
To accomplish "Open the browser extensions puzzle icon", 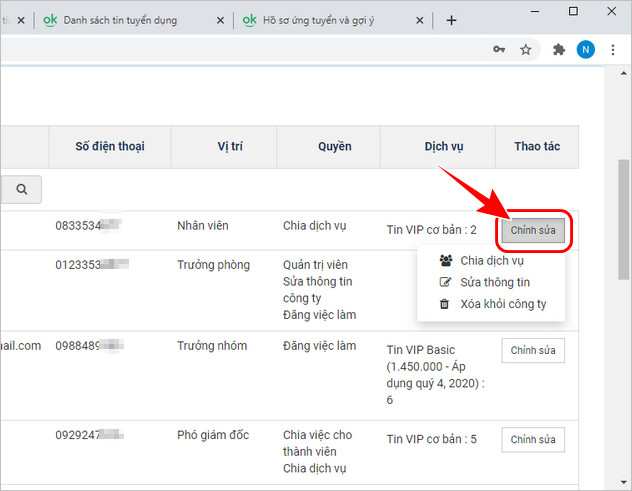I will click(559, 50).
